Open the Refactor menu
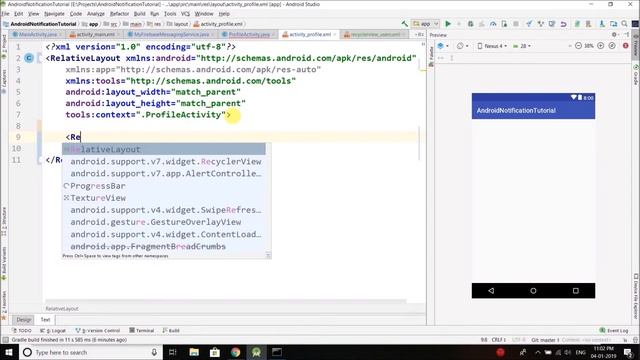Viewport: 640px width, 360px height. [119, 14]
